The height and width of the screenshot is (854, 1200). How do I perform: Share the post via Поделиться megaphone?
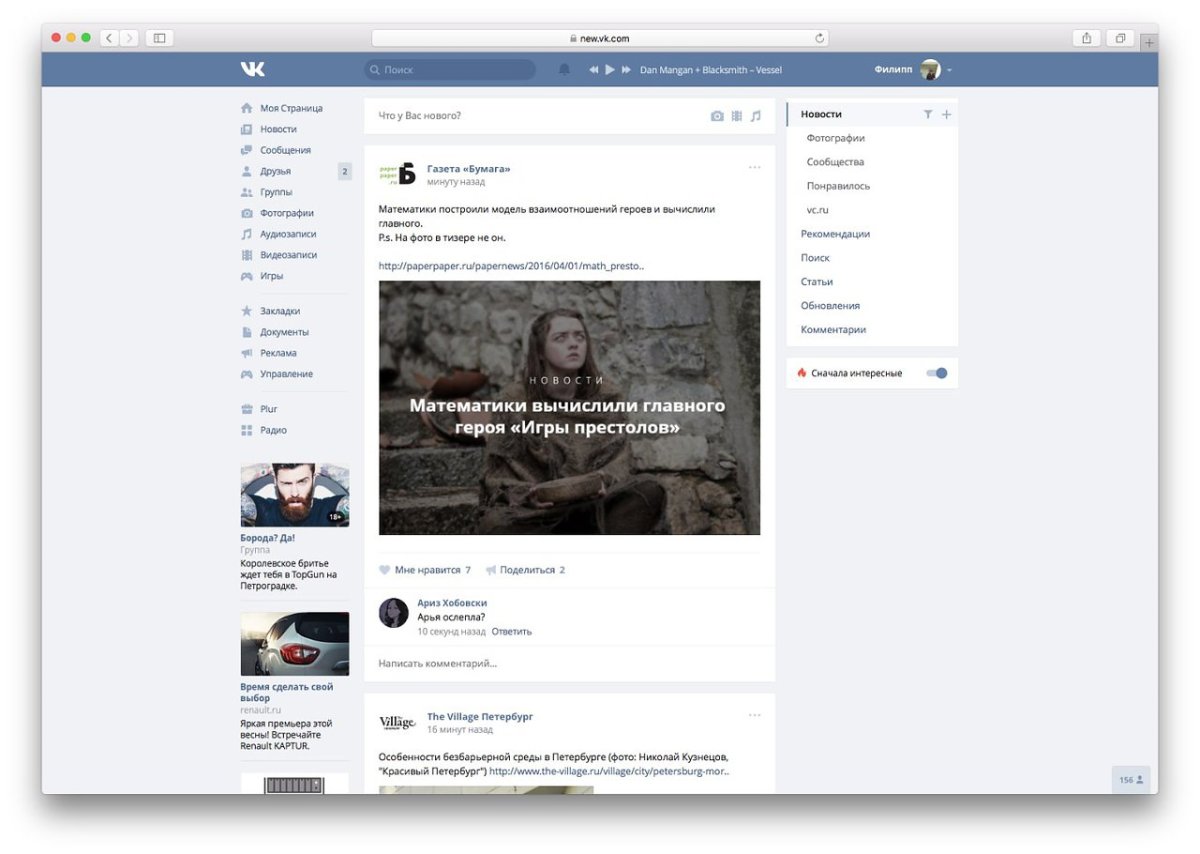coord(491,570)
